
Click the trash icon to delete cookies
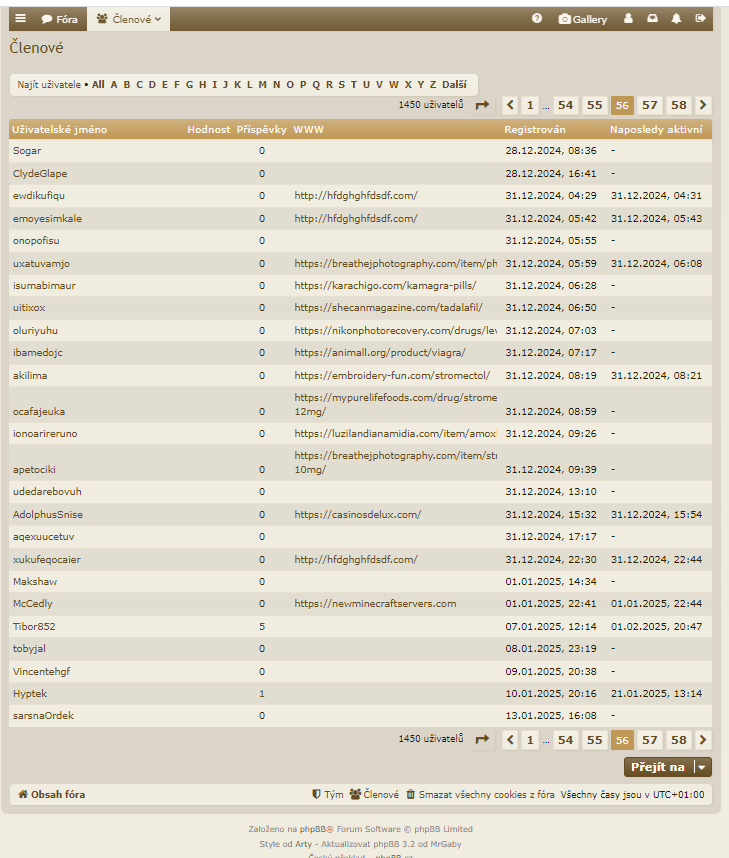click(x=410, y=794)
